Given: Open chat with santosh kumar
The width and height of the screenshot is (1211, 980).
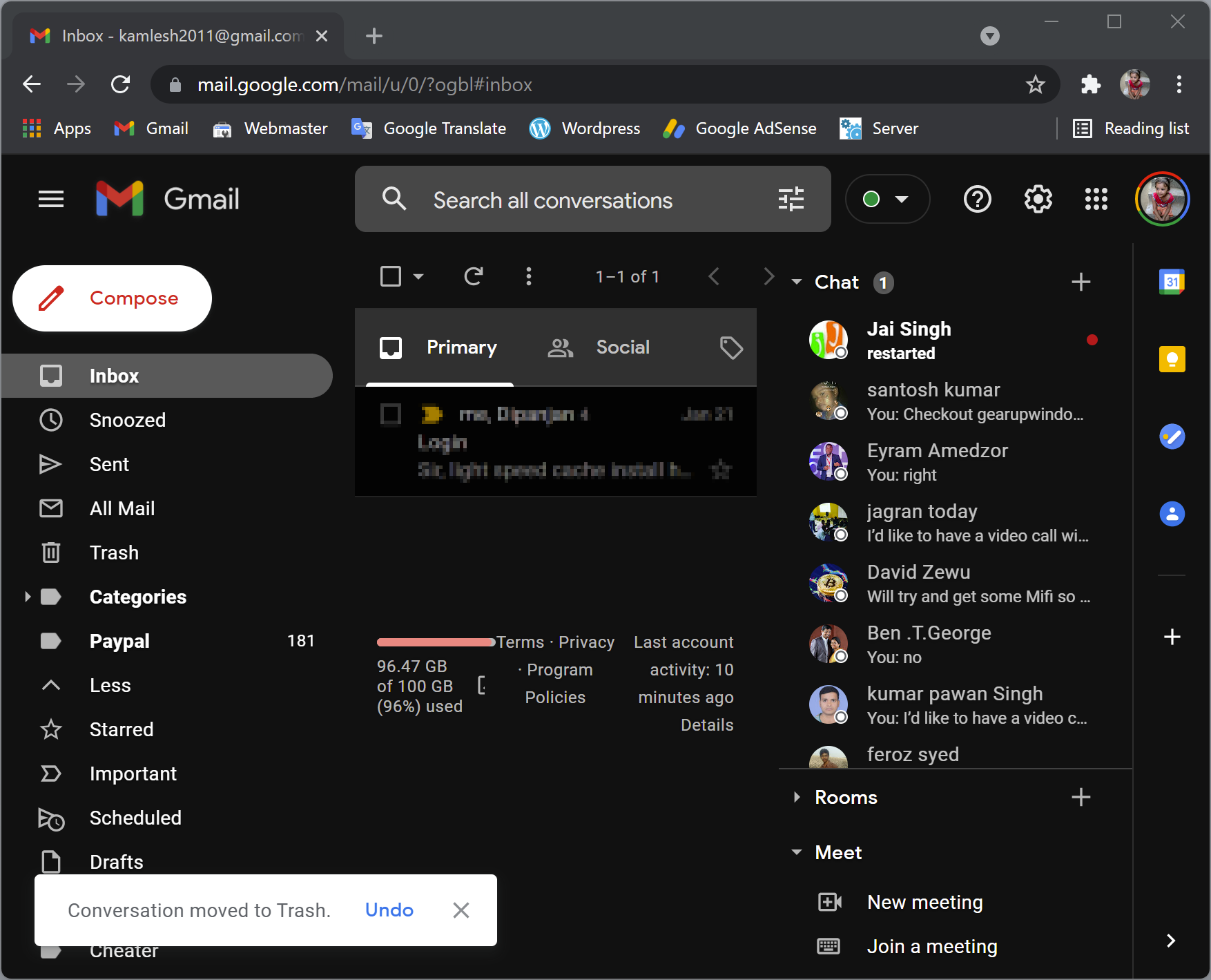Looking at the screenshot, I should (x=956, y=401).
